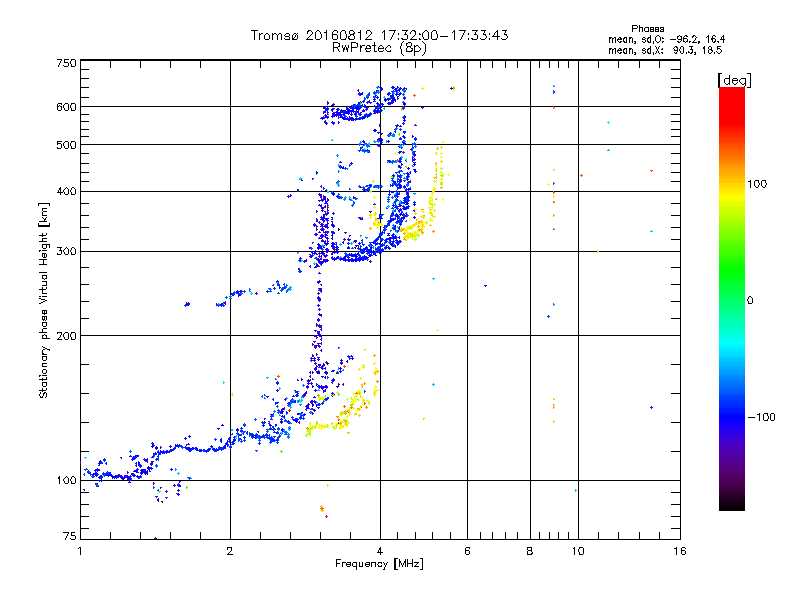Click the colorbar tick label '0'
Screen dimensions: 800x600
click(x=750, y=301)
